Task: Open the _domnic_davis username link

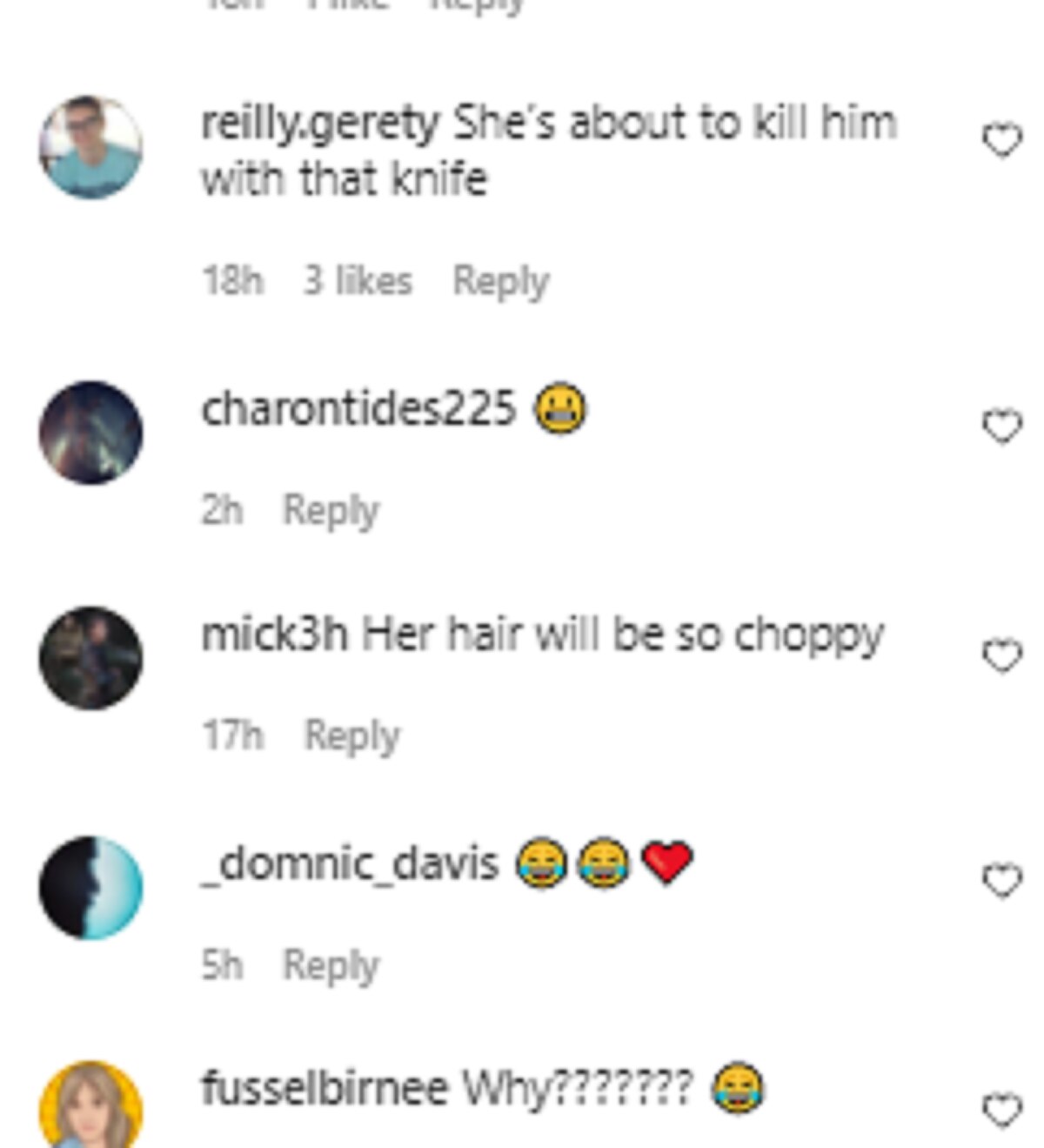Action: coord(350,864)
